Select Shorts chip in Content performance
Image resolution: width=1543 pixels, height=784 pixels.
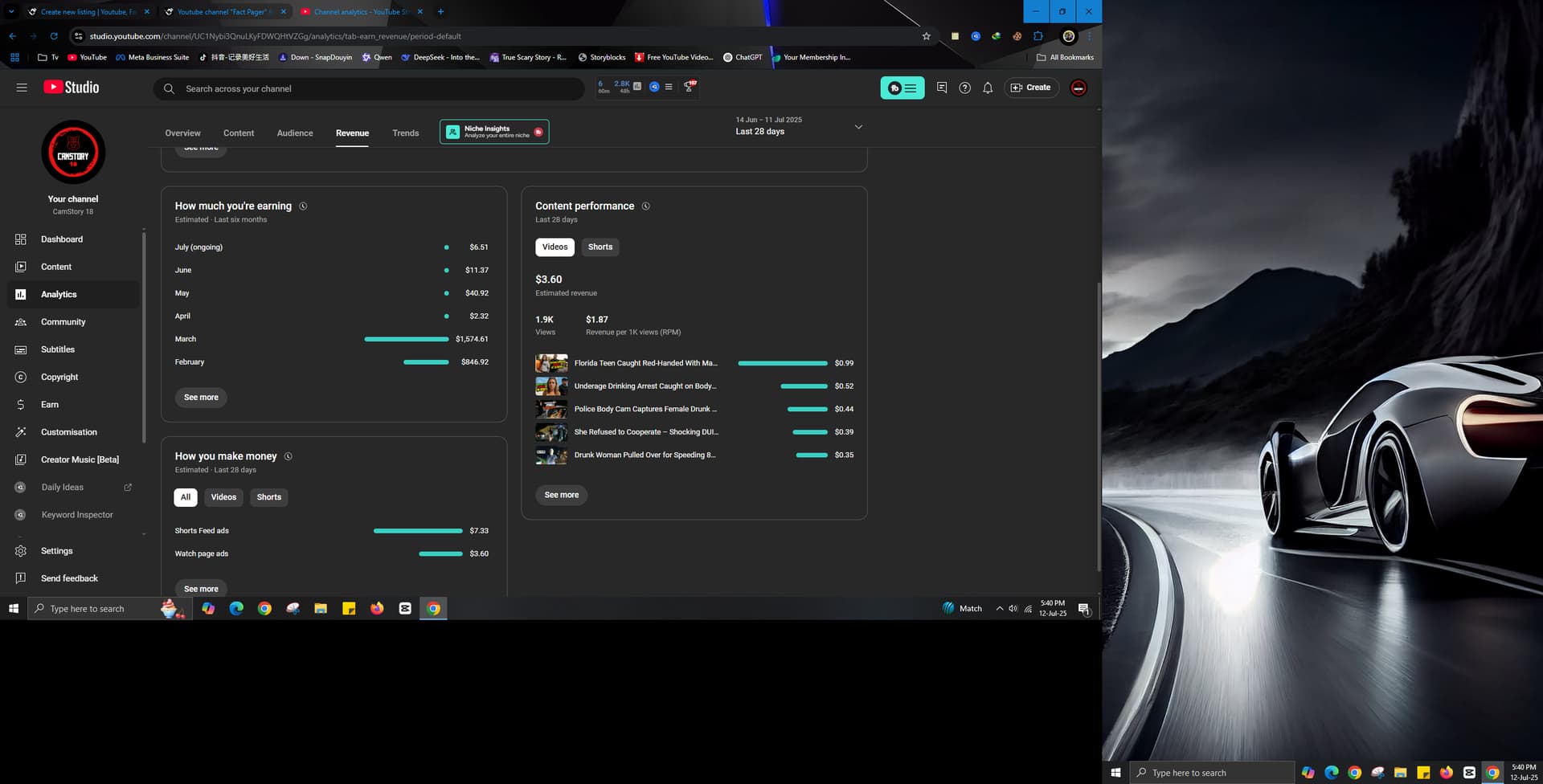600,247
